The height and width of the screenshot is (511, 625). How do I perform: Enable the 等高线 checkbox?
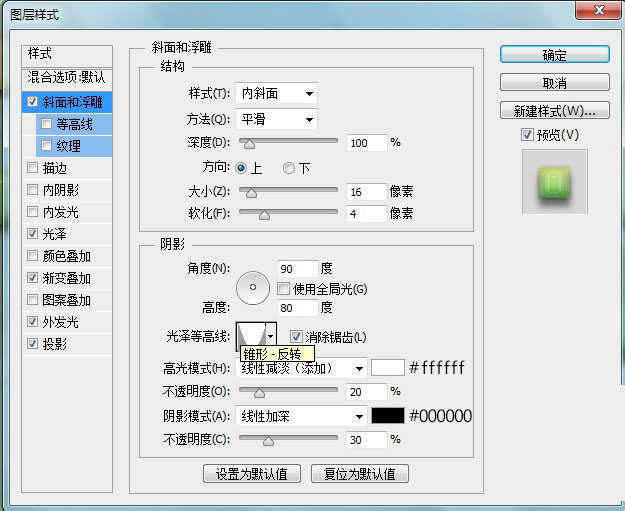(x=46, y=124)
